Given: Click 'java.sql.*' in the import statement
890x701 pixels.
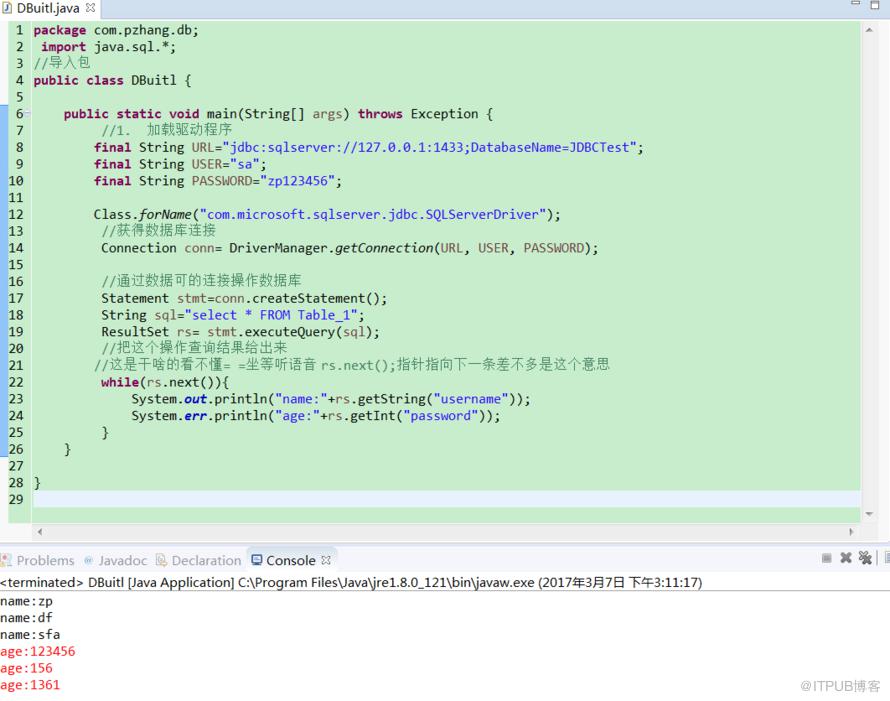Looking at the screenshot, I should tap(132, 47).
